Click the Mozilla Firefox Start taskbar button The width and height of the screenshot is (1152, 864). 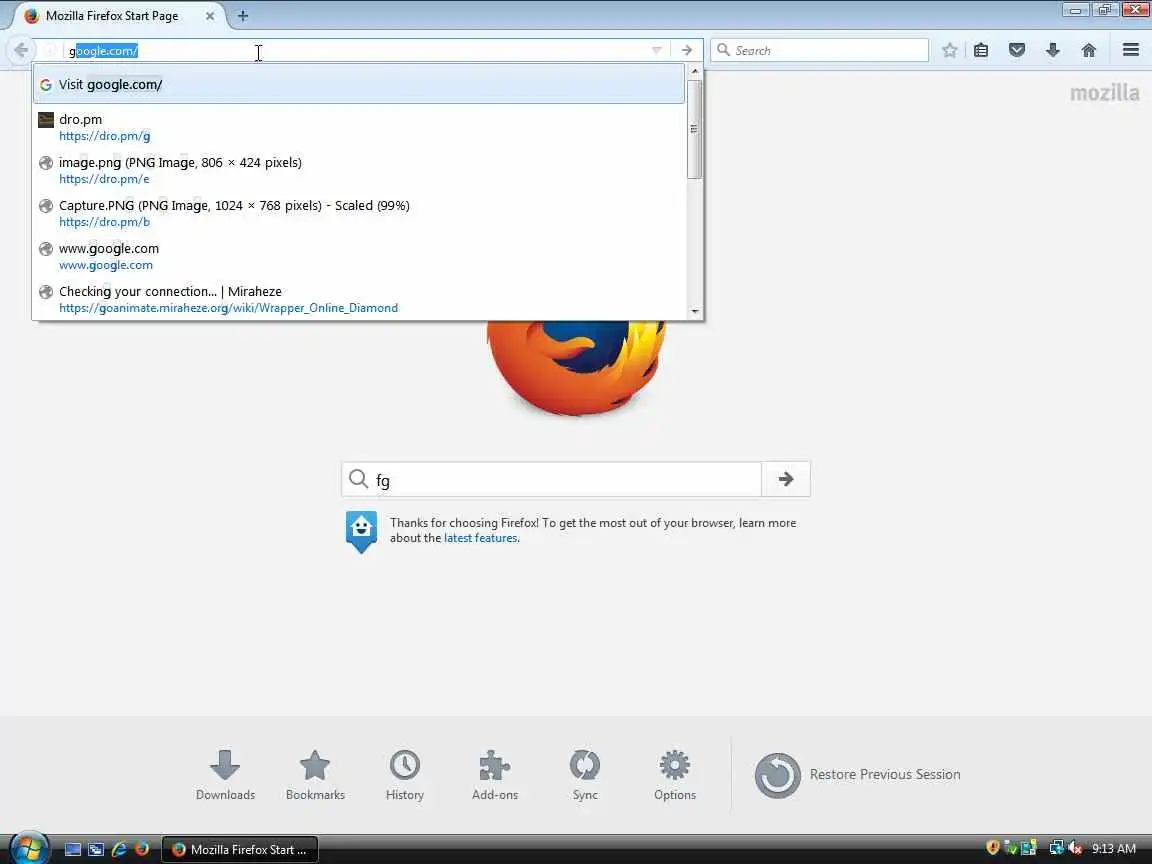click(240, 849)
